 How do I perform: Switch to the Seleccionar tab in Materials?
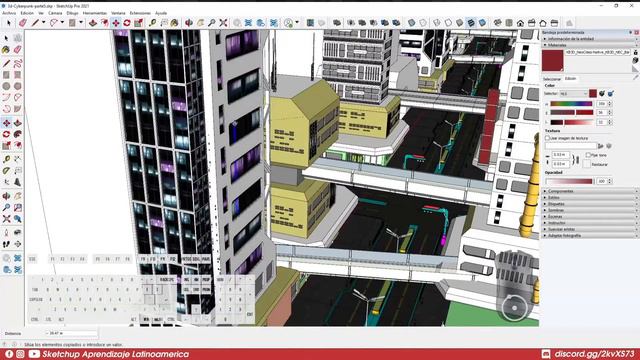552,79
